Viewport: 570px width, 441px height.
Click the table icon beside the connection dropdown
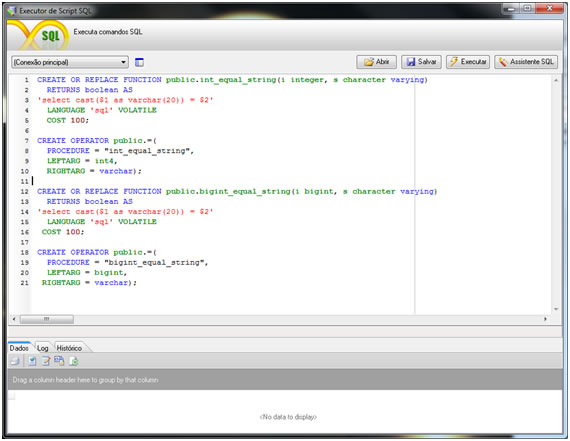pyautogui.click(x=139, y=62)
